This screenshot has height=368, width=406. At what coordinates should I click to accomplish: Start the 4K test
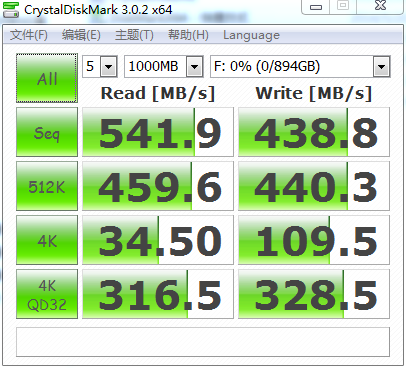click(x=47, y=240)
